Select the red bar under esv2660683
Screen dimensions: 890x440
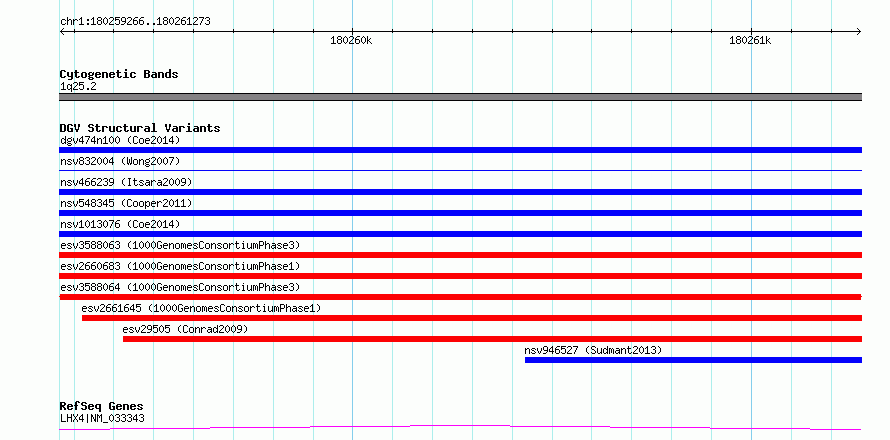tap(460, 276)
